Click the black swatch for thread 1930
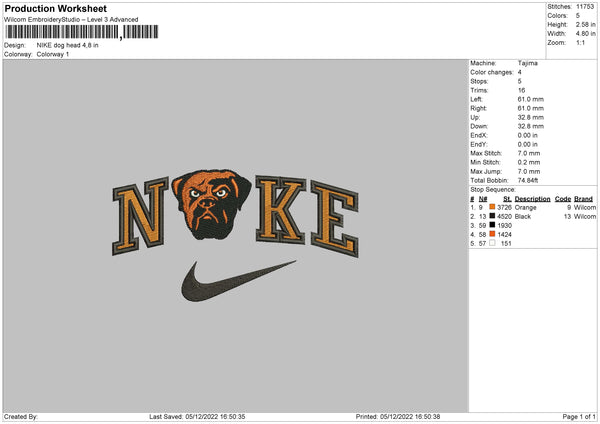 tap(492, 225)
